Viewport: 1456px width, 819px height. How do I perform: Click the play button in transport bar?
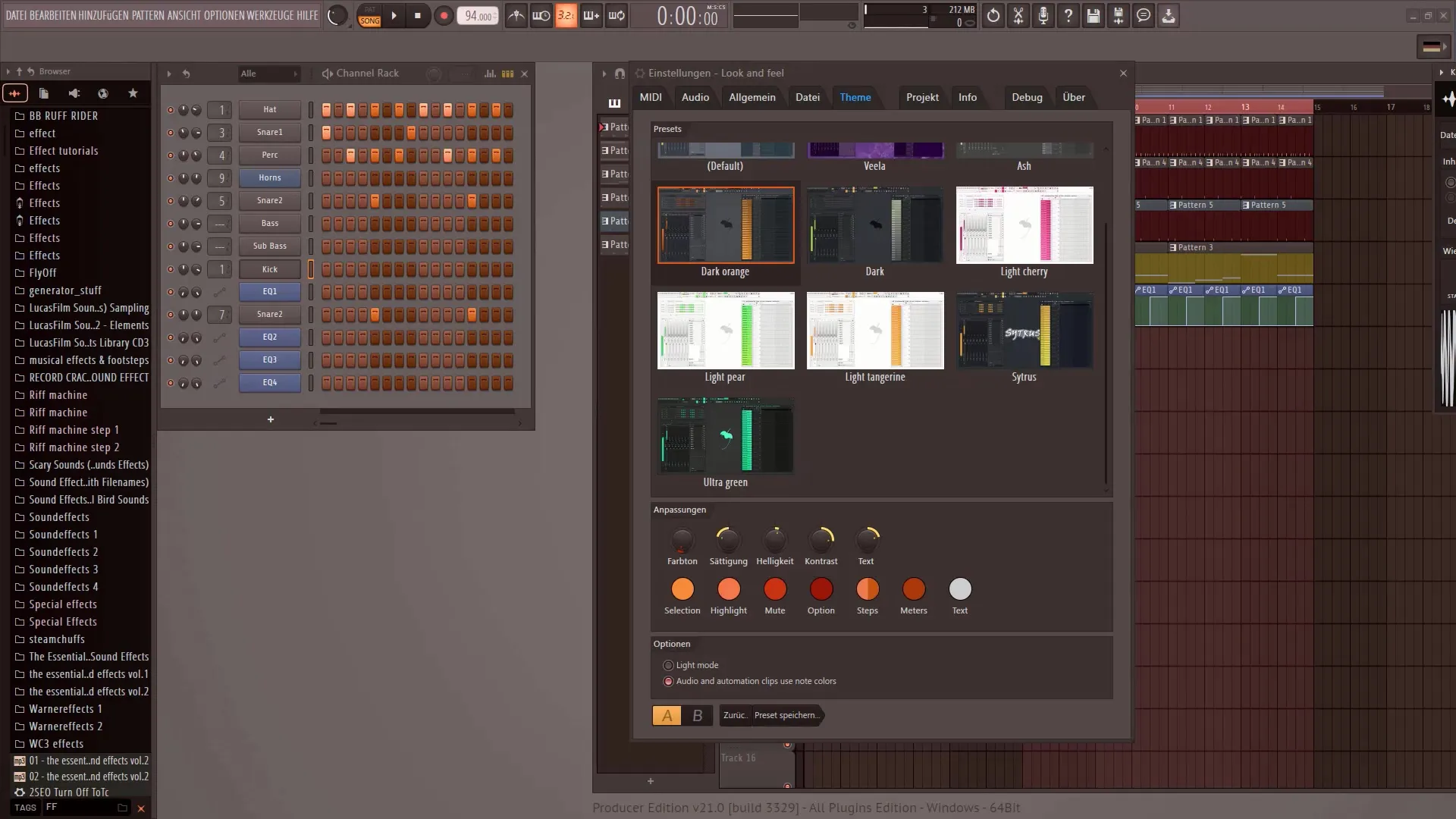point(394,15)
